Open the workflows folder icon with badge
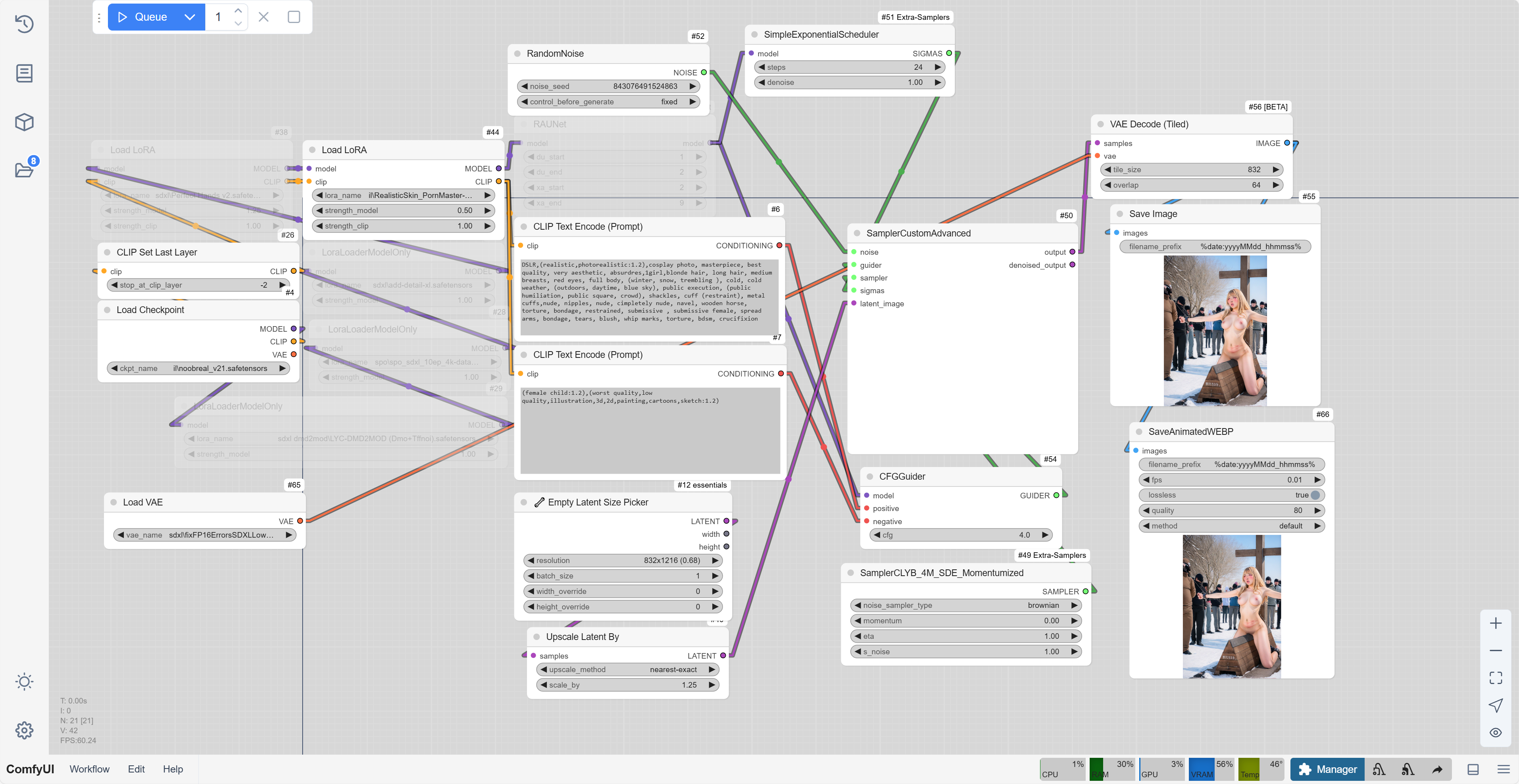 coord(24,170)
